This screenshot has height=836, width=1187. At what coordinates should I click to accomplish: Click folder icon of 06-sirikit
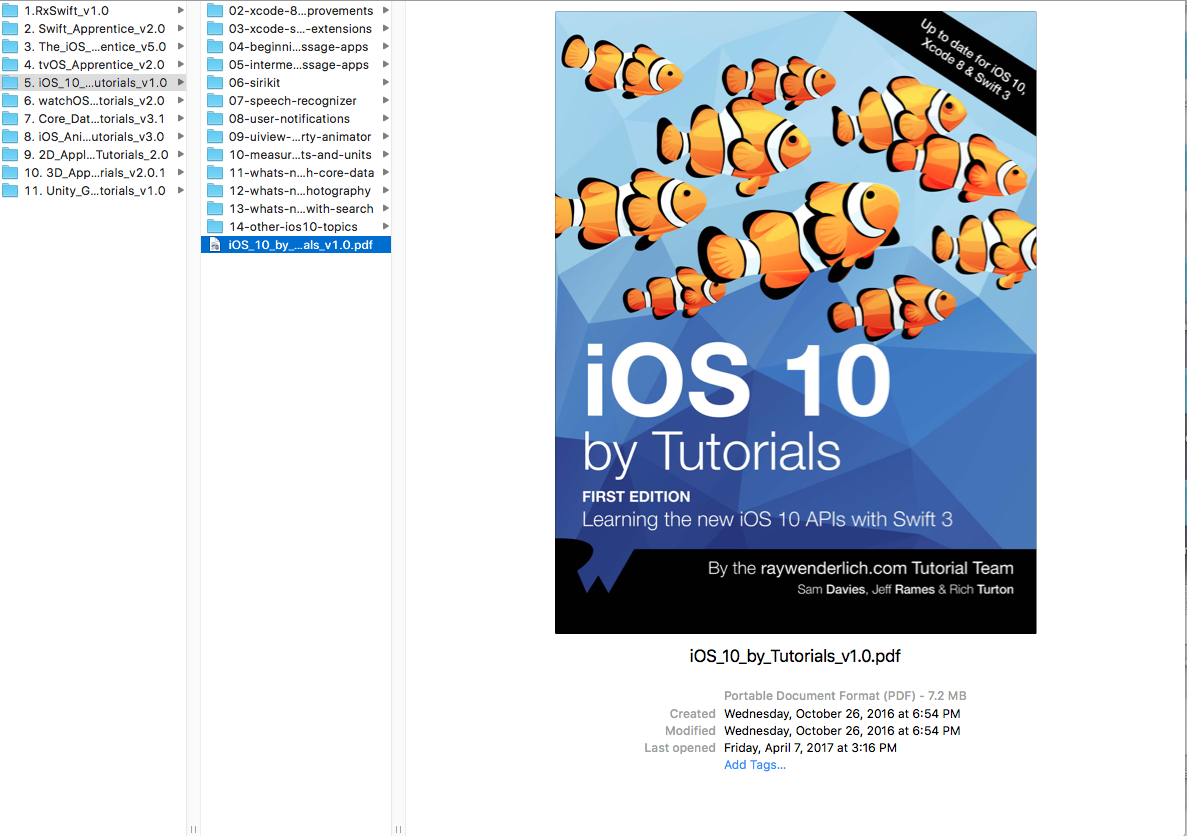tap(215, 83)
